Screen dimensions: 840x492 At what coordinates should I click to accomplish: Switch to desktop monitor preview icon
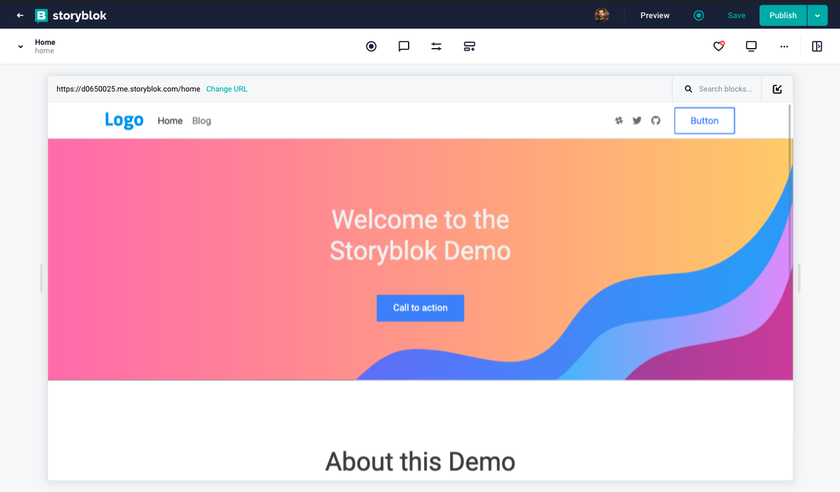click(x=751, y=47)
